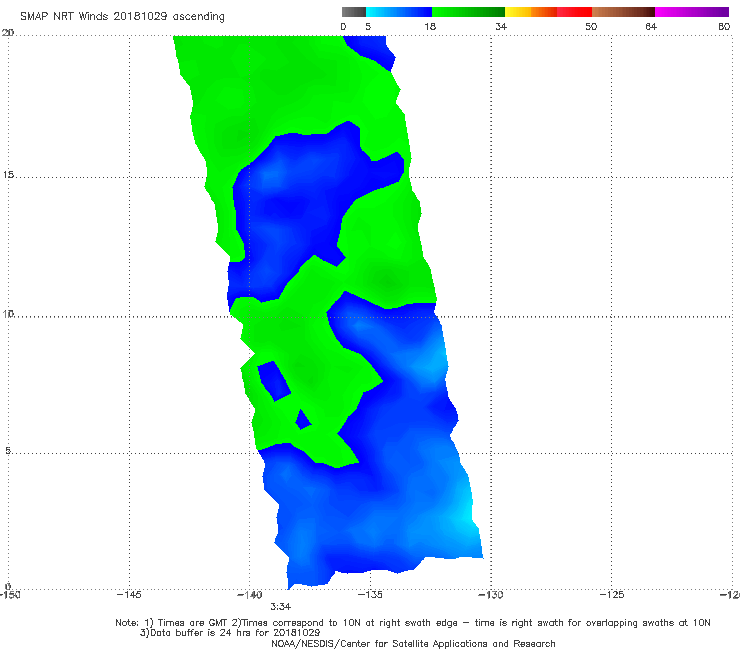
Task: Select the green segment of the colorbar
Action: tap(468, 12)
